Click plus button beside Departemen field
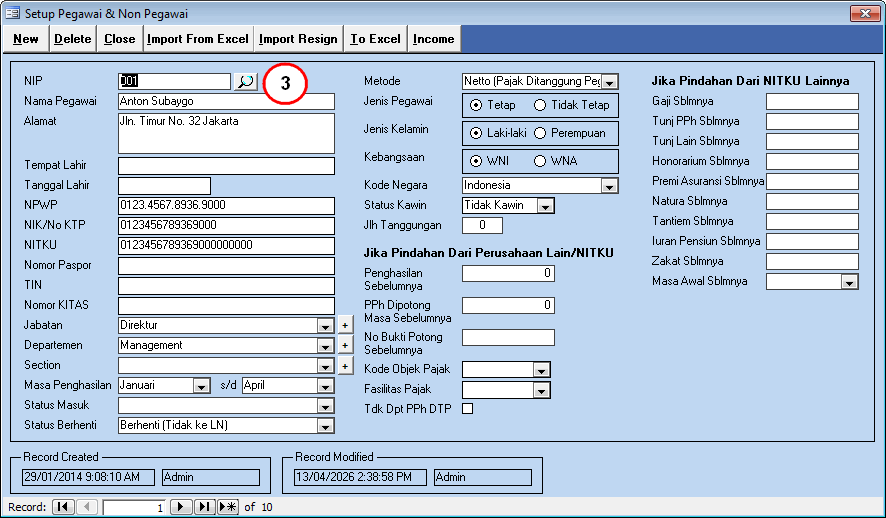 pyautogui.click(x=345, y=346)
